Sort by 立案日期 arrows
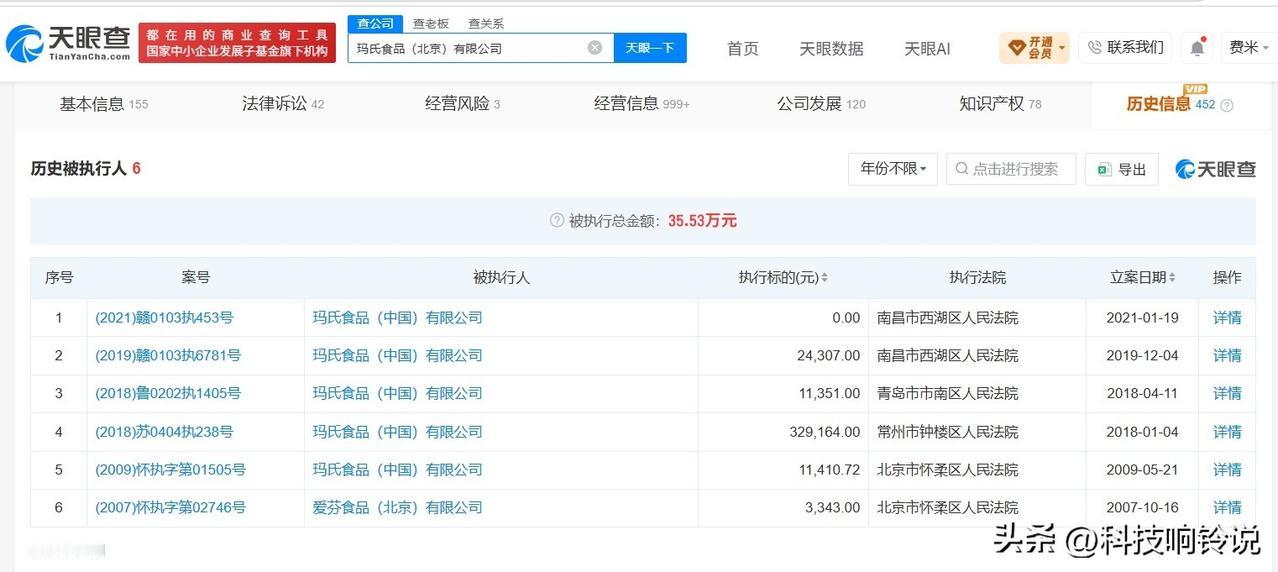Screen dimensions: 1278x572 (1172, 278)
